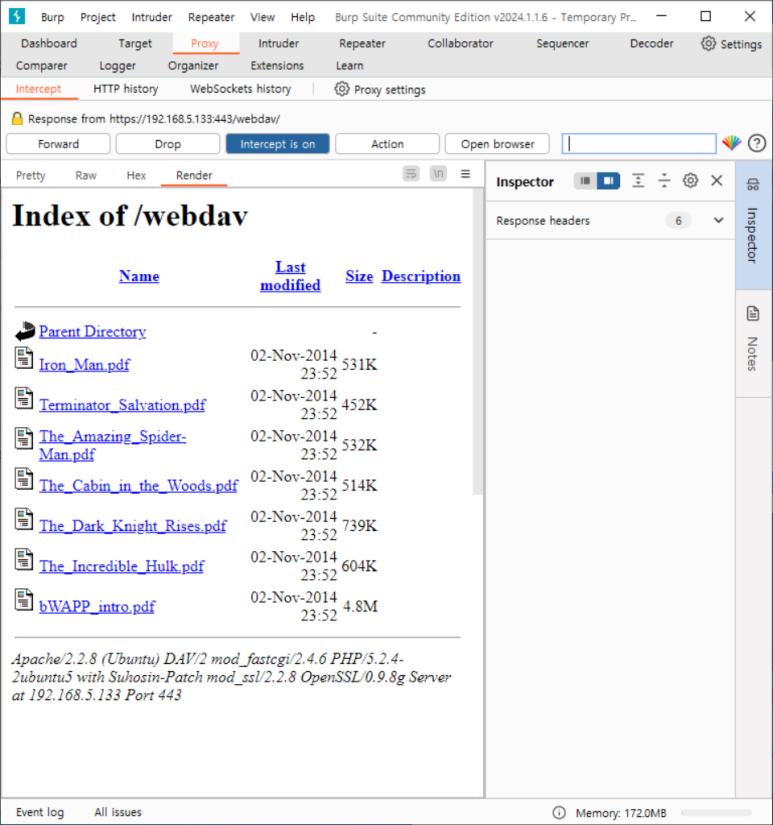Open the Project menu
Image resolution: width=773 pixels, height=825 pixels.
click(98, 17)
